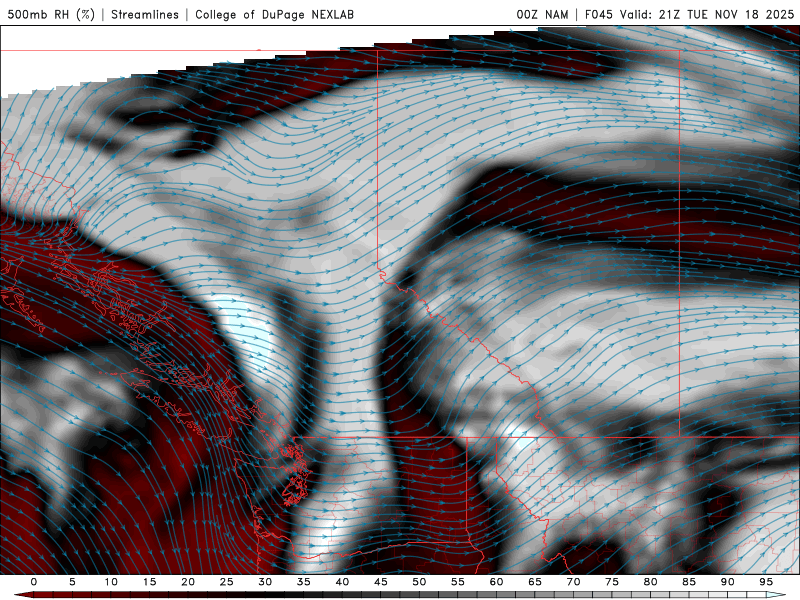Click the "80" label on the colorbar scale

[x=651, y=582]
